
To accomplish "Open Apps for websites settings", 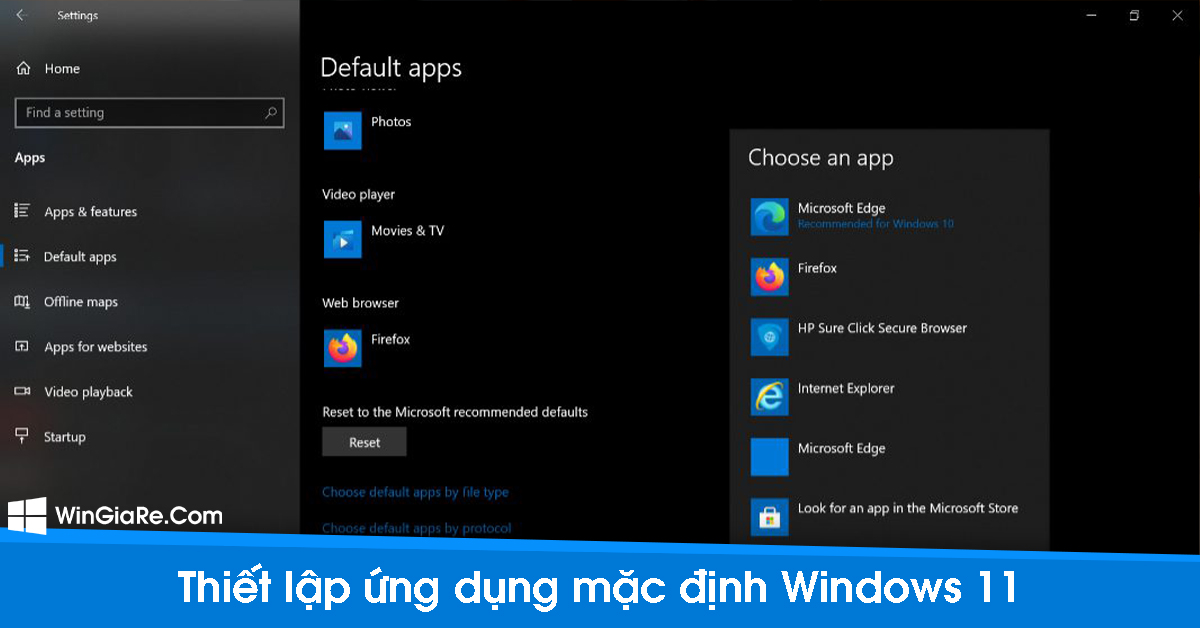I will pos(95,347).
